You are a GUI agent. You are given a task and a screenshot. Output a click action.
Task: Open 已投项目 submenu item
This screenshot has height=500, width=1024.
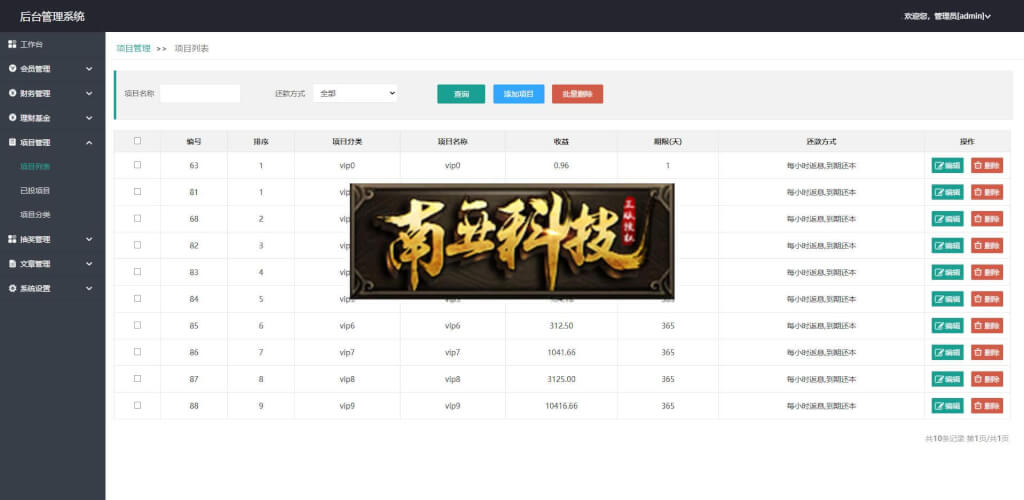[35, 191]
